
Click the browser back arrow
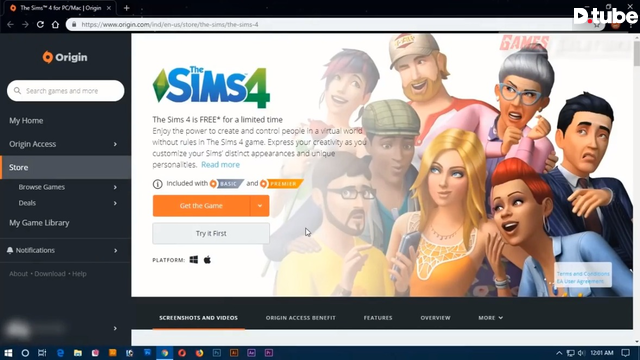click(x=10, y=24)
